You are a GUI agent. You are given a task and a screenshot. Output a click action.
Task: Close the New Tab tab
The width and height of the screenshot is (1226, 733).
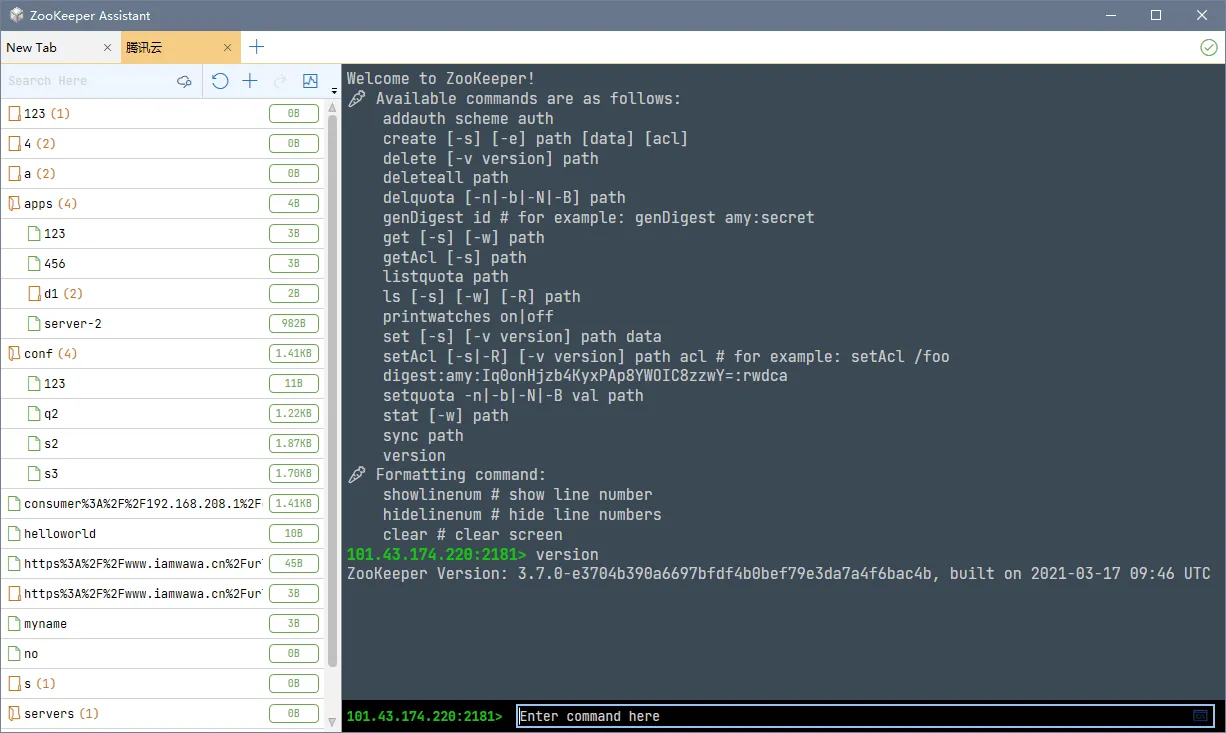[108, 47]
